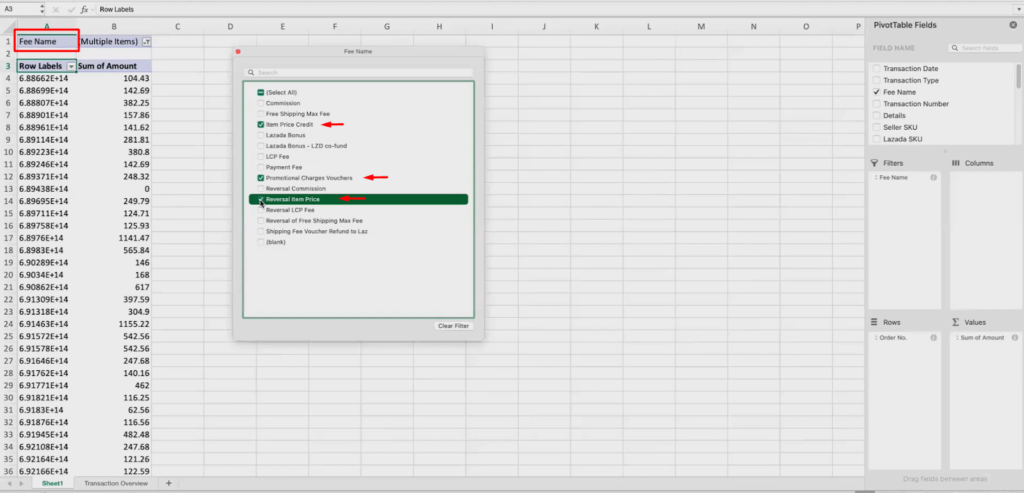Click the info icon next to Order No.
The width and height of the screenshot is (1024, 493).
coord(933,338)
